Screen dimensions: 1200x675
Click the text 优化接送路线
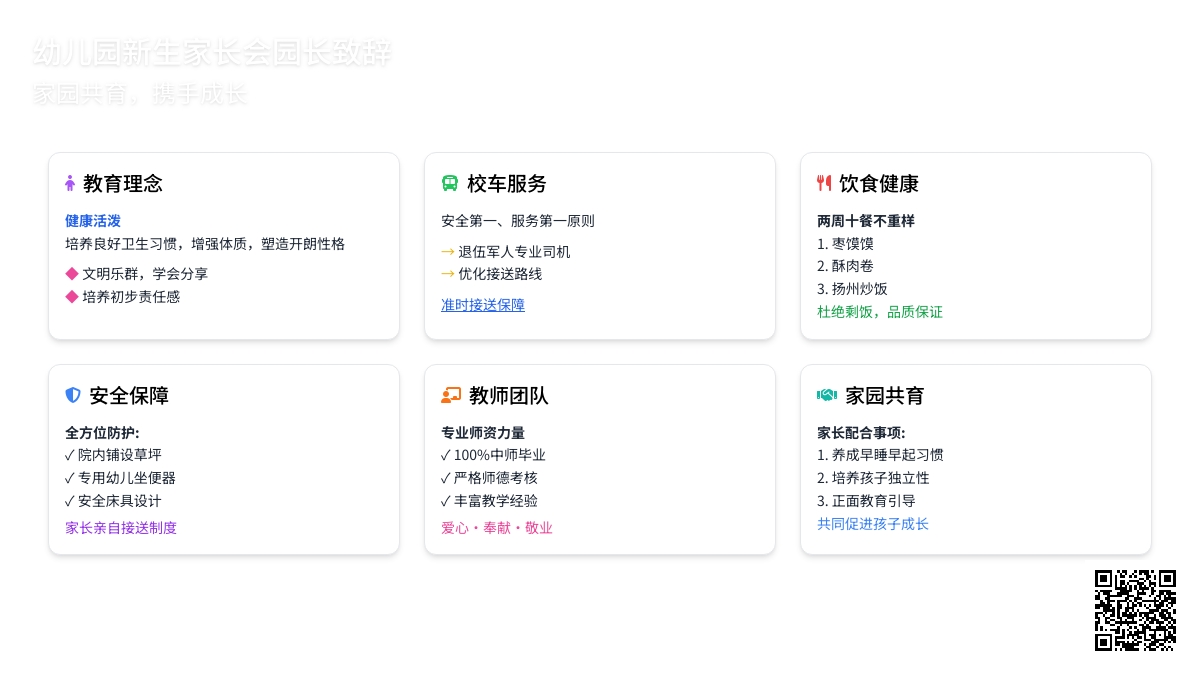tap(500, 274)
